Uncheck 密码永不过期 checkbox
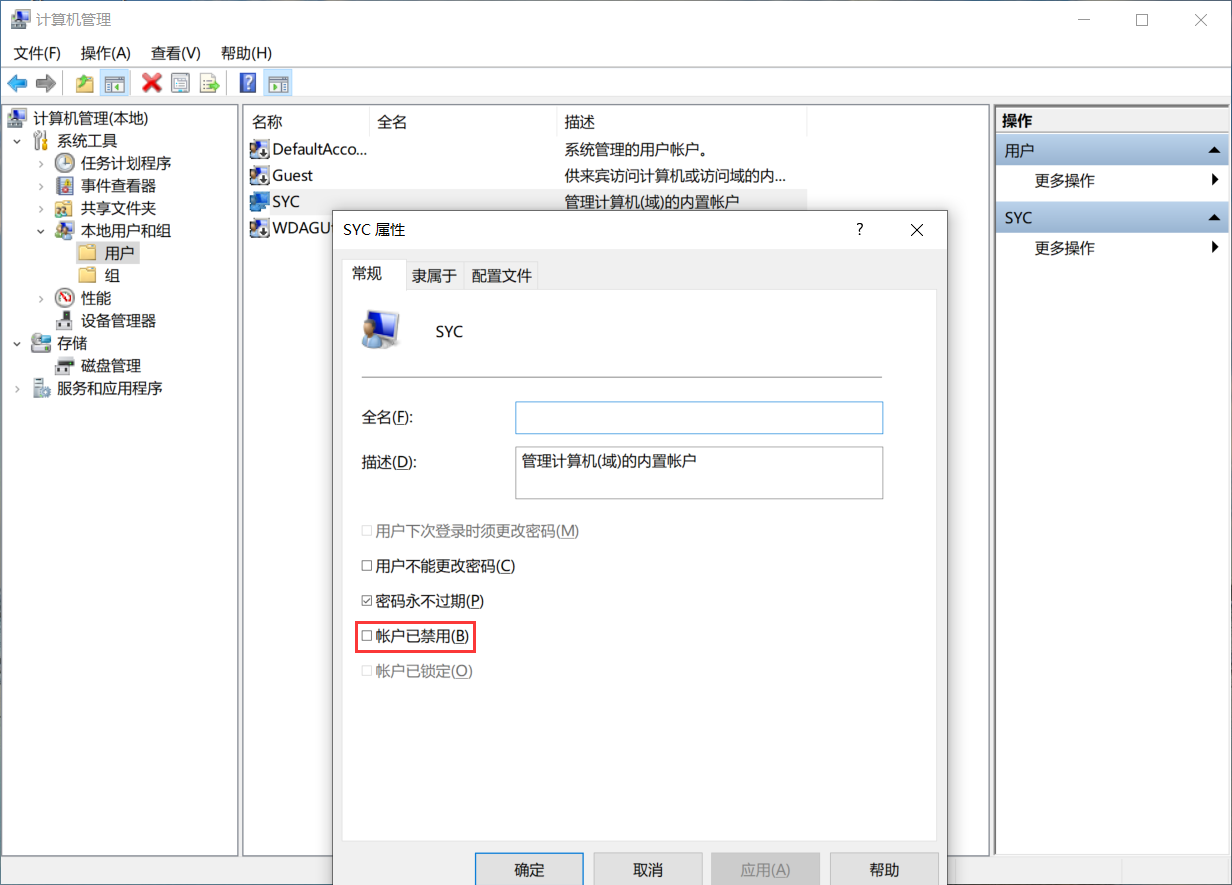Image resolution: width=1232 pixels, height=885 pixels. pos(367,601)
